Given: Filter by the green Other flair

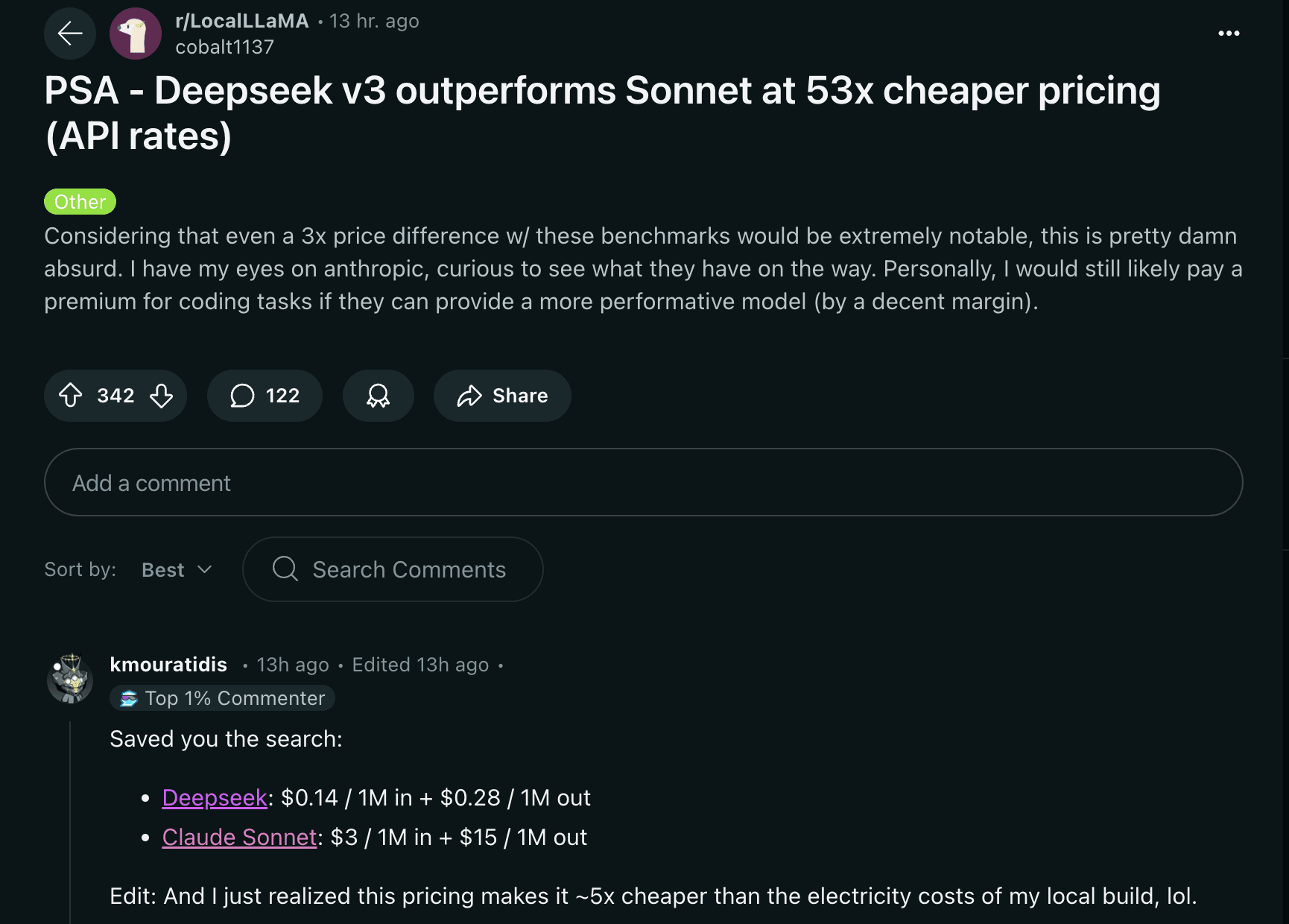Looking at the screenshot, I should click(80, 202).
